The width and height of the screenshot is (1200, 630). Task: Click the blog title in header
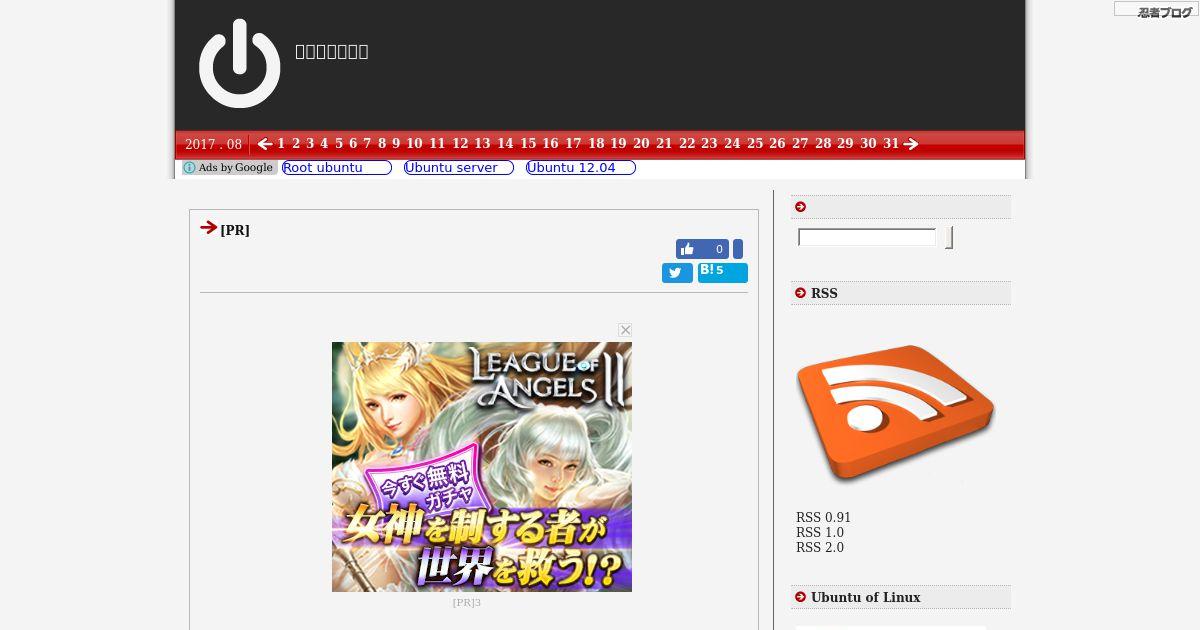click(x=331, y=52)
